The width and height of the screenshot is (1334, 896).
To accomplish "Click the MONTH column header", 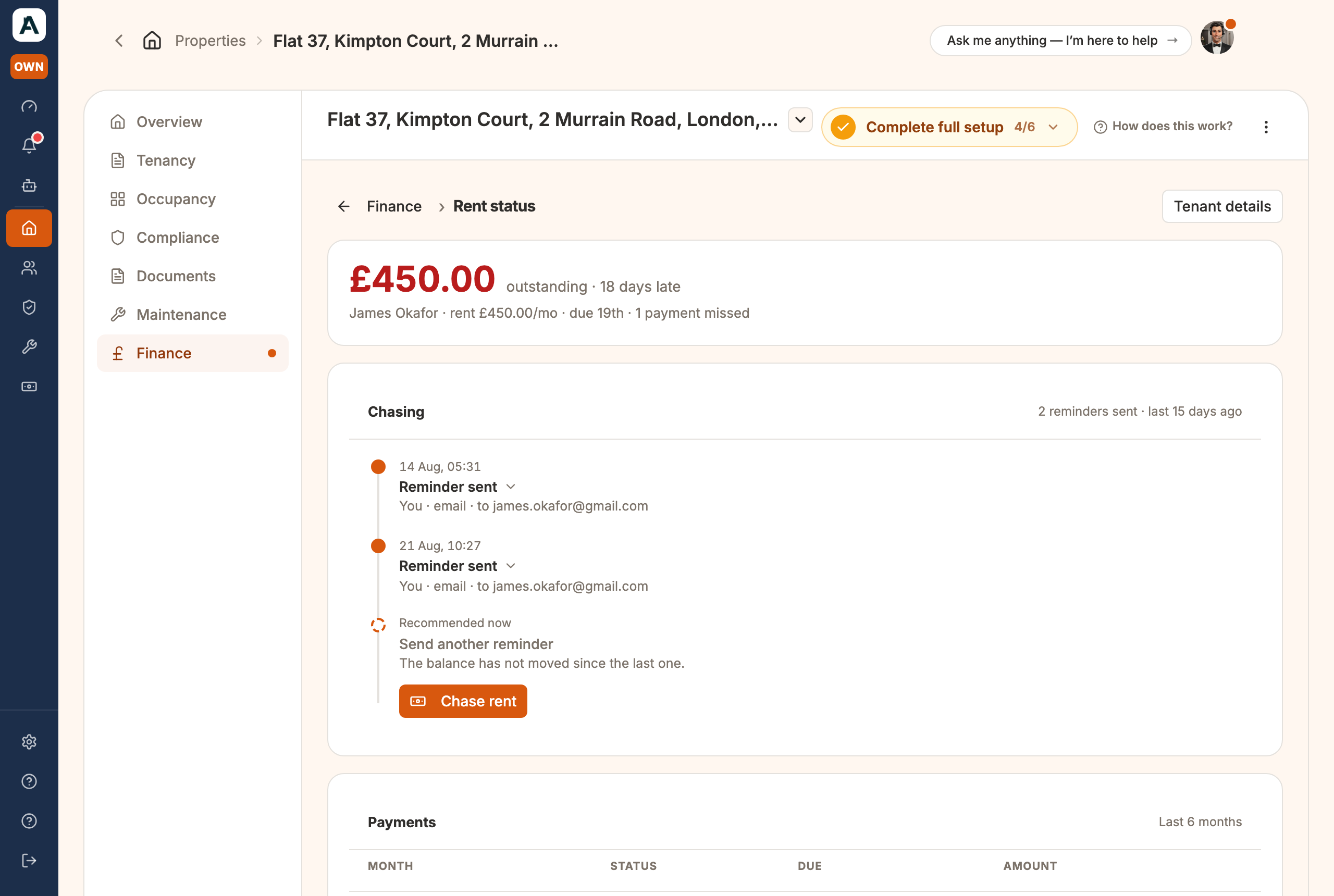I will 390,866.
